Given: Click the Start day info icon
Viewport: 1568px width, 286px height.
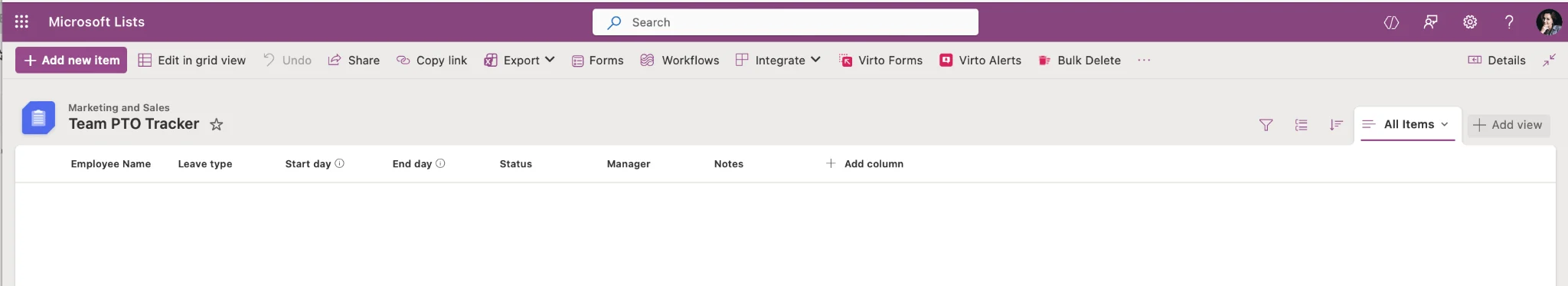Looking at the screenshot, I should tap(340, 163).
